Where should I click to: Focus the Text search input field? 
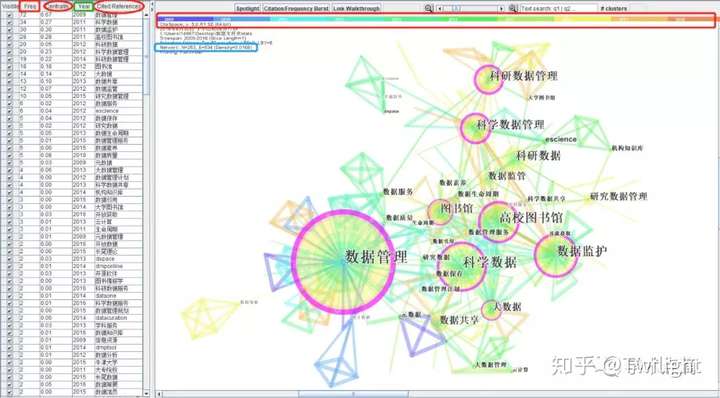tap(559, 9)
